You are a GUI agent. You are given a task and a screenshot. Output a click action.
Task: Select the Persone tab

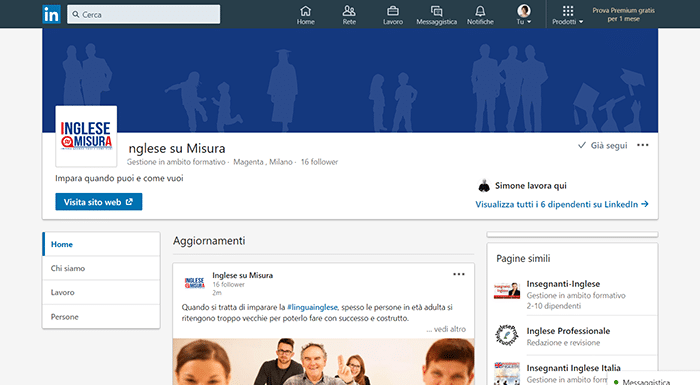(x=101, y=317)
